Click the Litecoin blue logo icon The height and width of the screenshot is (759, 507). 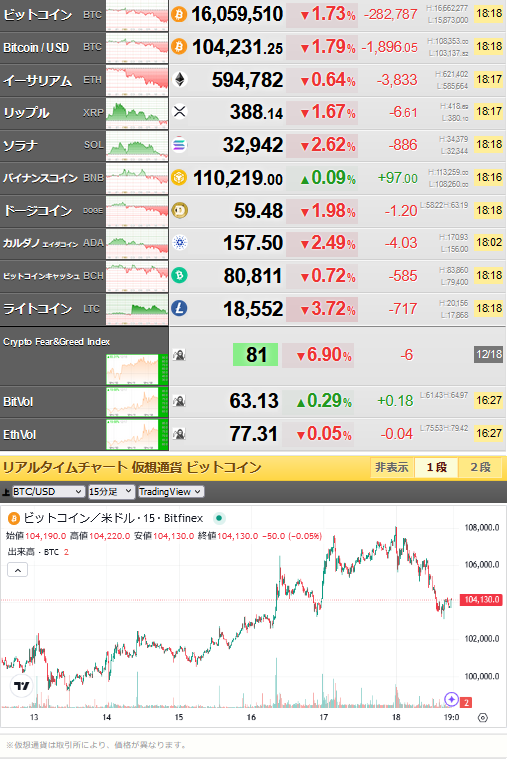pyautogui.click(x=179, y=308)
